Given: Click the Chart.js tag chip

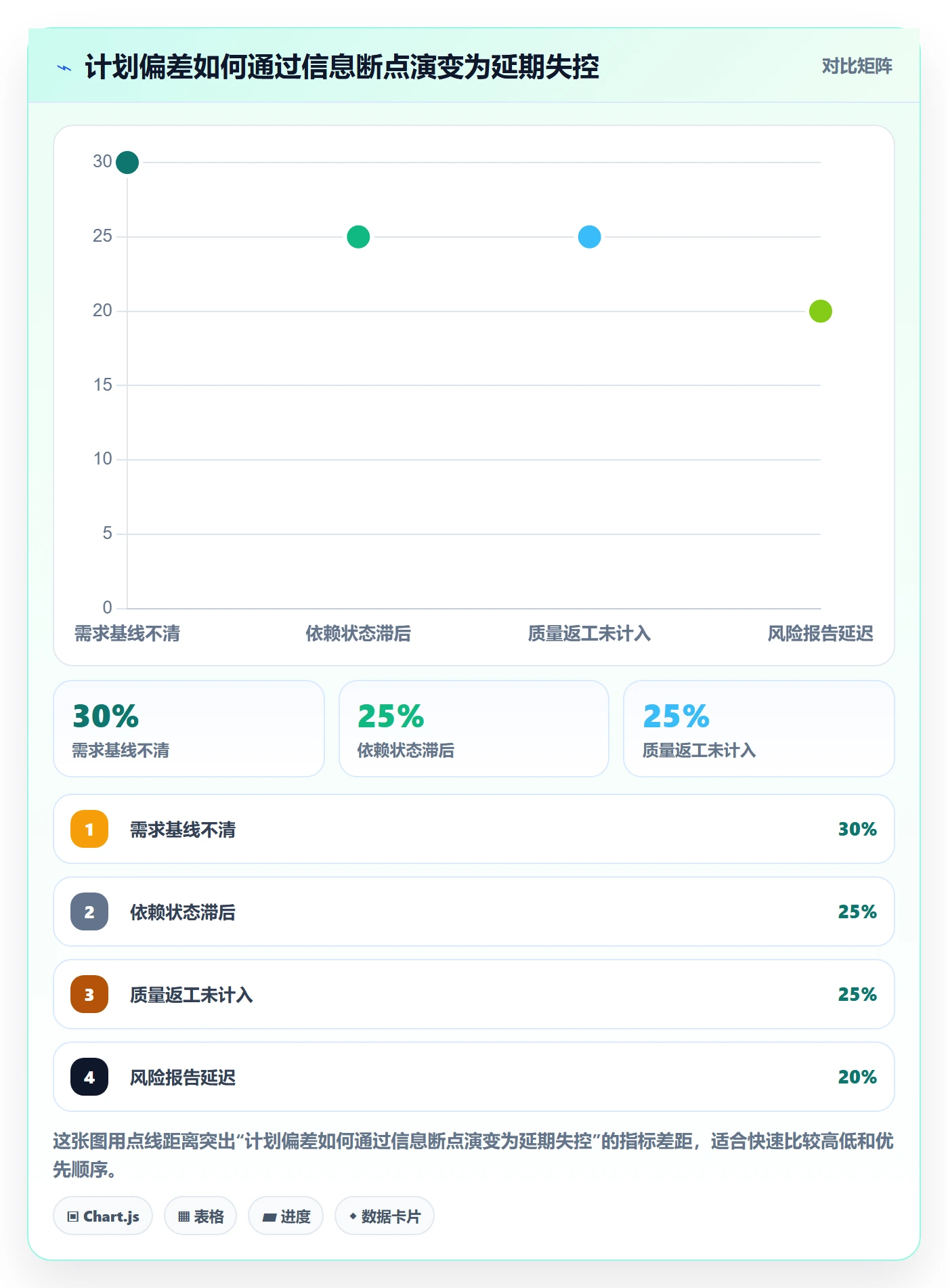Looking at the screenshot, I should tap(103, 1216).
